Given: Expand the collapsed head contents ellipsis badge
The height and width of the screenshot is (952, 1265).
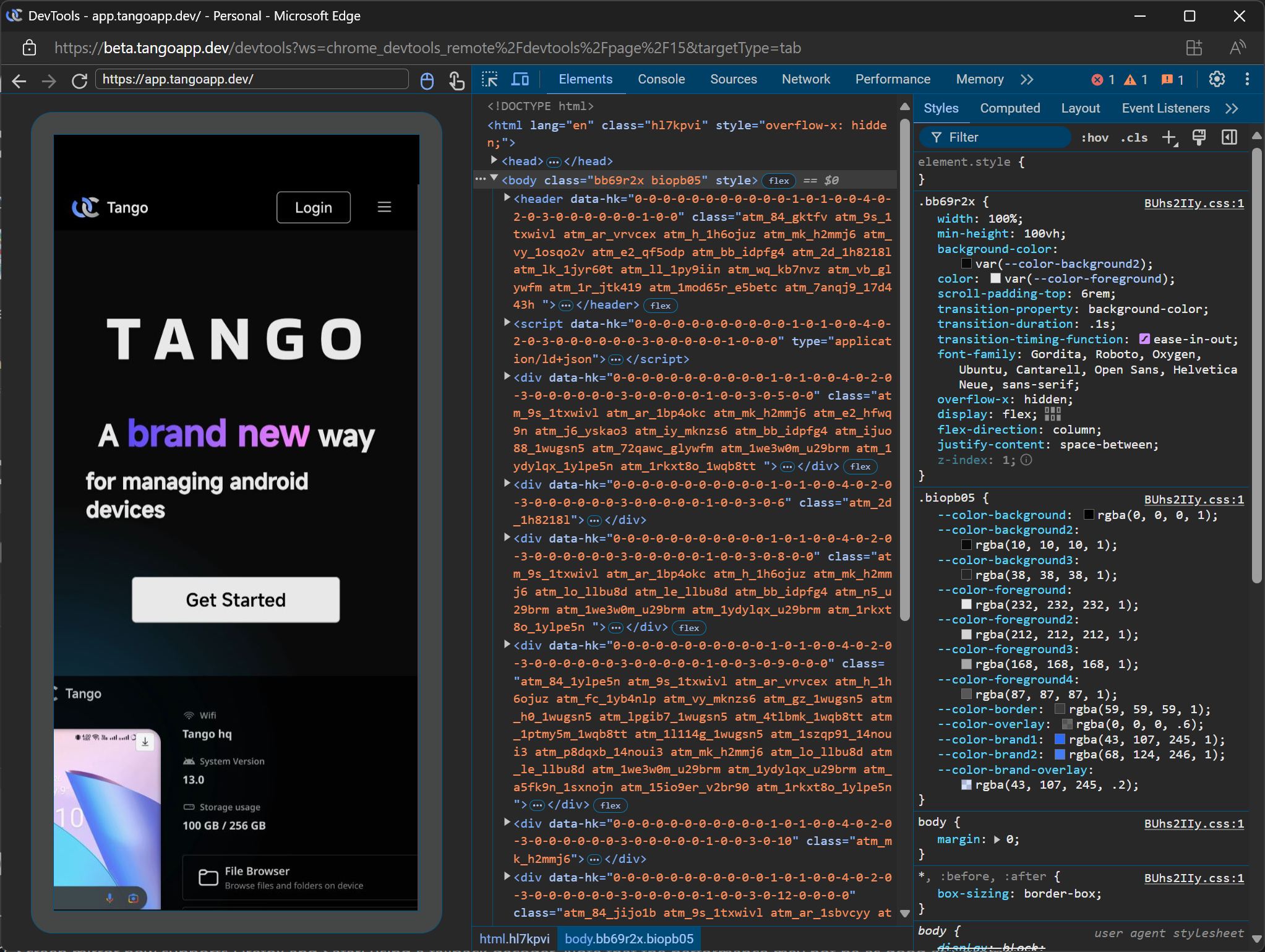Looking at the screenshot, I should pyautogui.click(x=554, y=162).
